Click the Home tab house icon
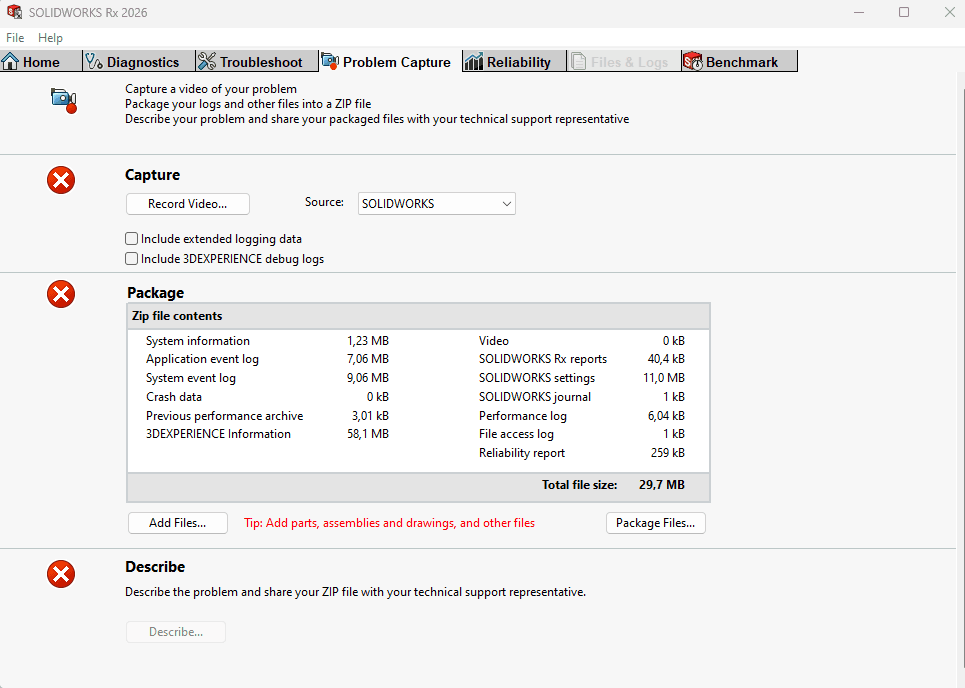Screen dimensions: 965x688 [x=11, y=62]
